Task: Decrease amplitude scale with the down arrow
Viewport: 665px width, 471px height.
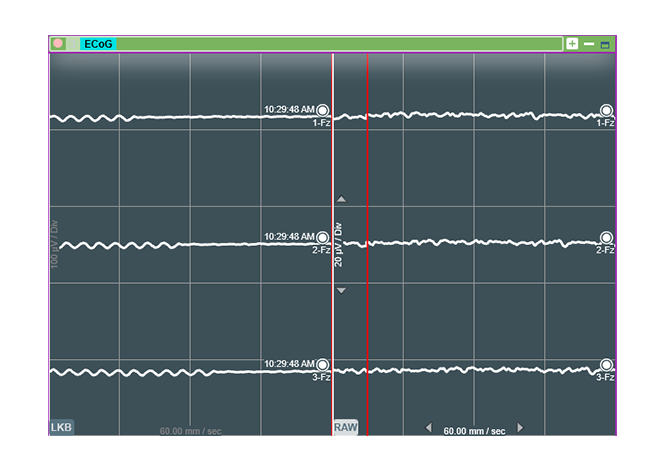Action: coord(341,291)
